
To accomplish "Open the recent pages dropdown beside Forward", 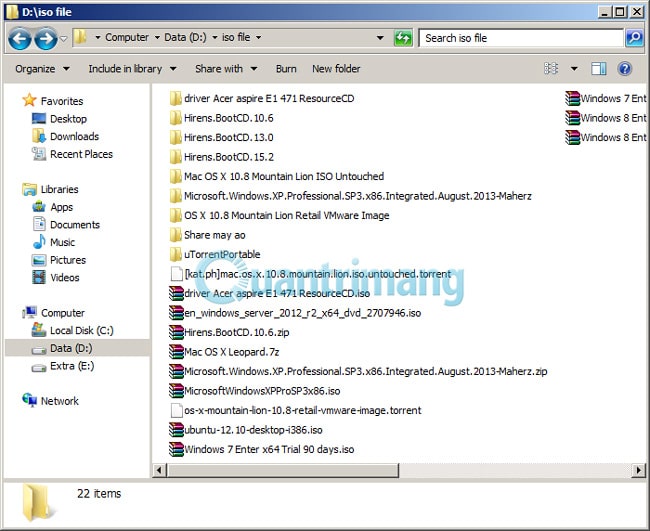I will point(63,39).
